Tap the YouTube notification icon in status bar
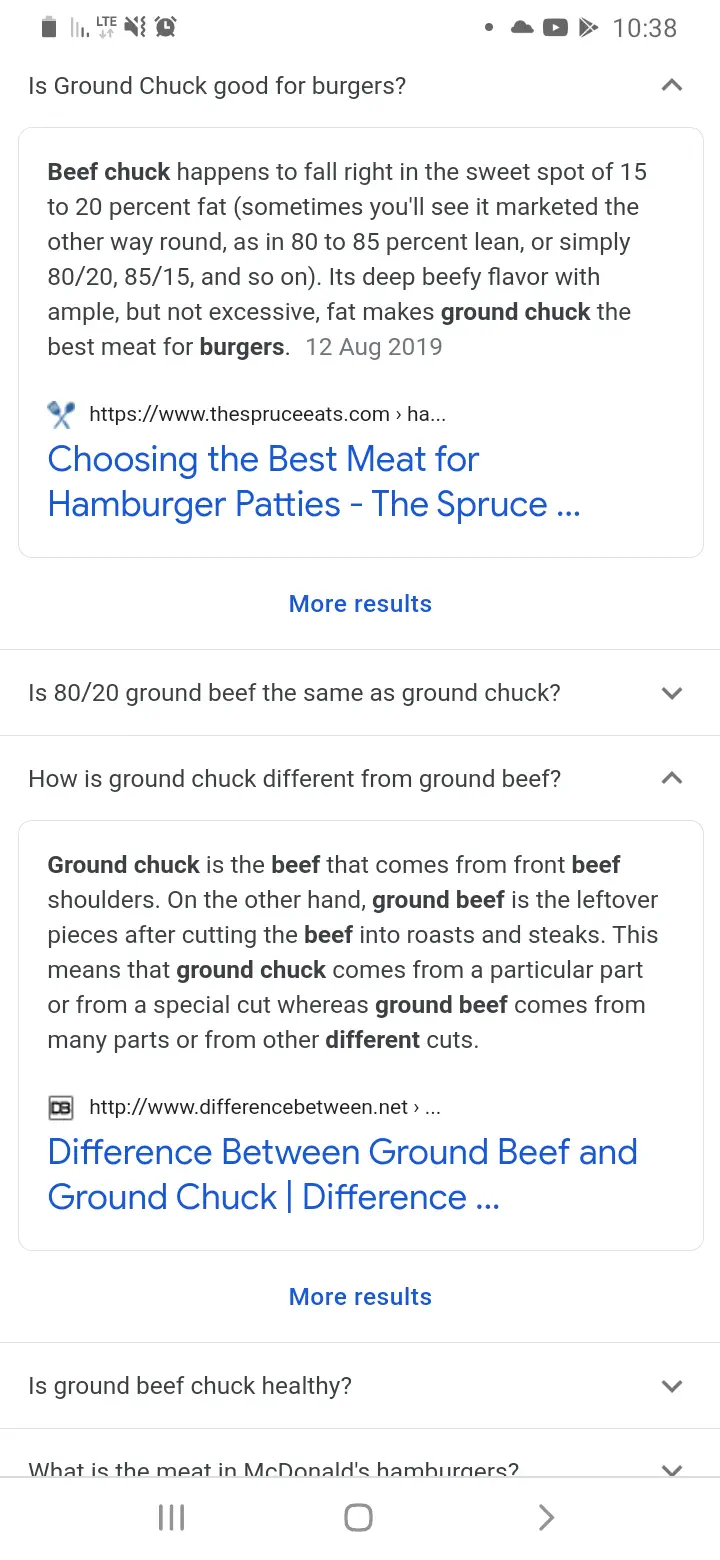 [555, 28]
